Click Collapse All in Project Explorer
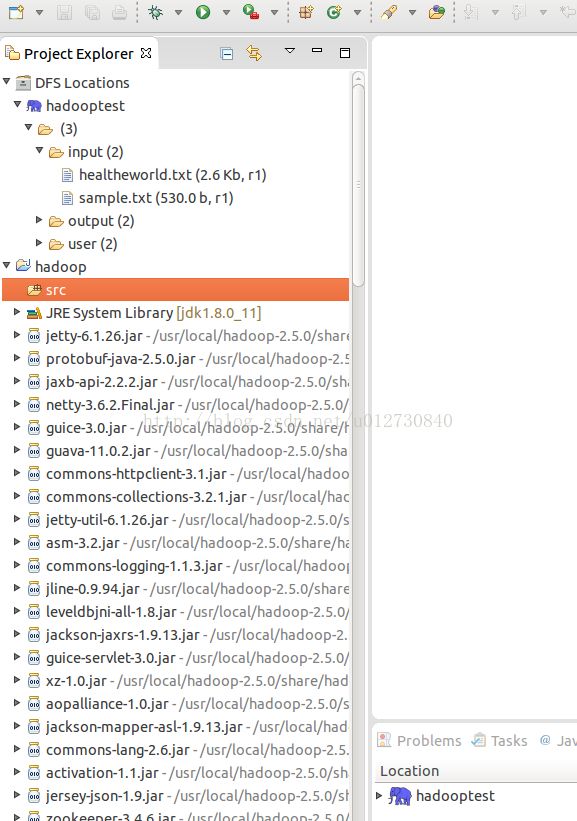Screen dimensions: 577x821 pos(227,53)
